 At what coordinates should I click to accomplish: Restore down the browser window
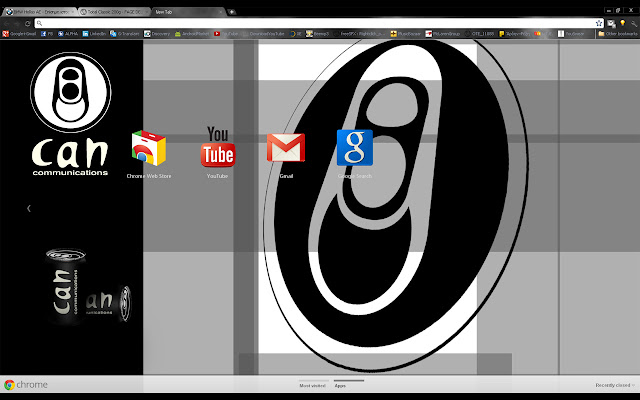(x=618, y=10)
